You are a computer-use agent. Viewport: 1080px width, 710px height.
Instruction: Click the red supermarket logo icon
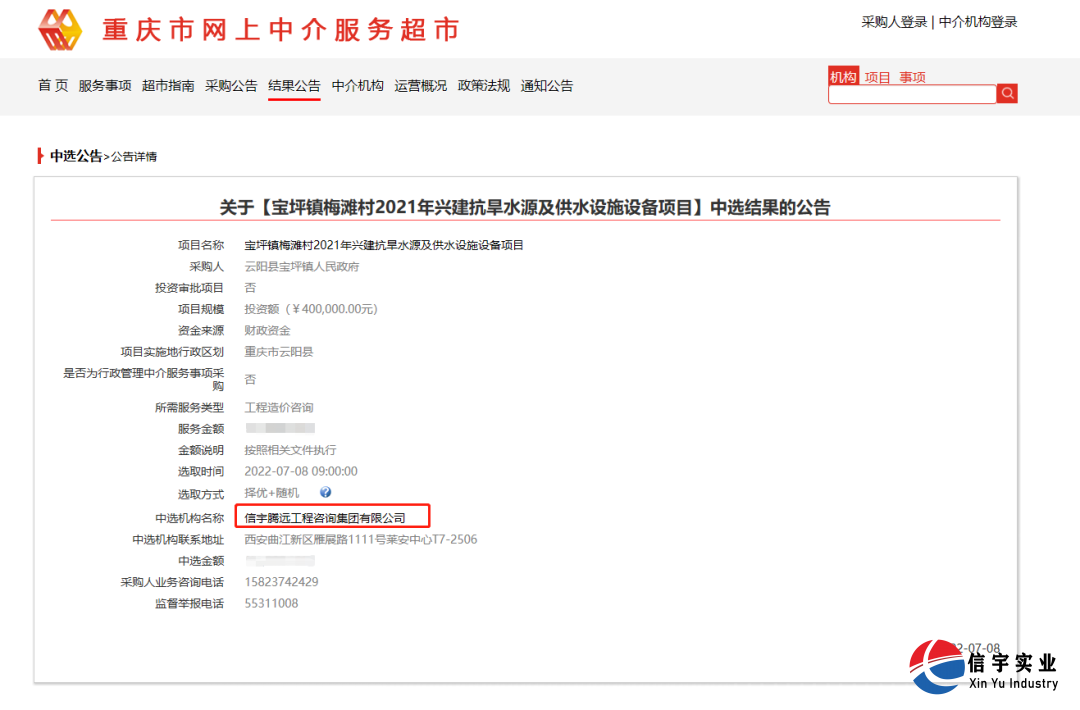click(60, 28)
